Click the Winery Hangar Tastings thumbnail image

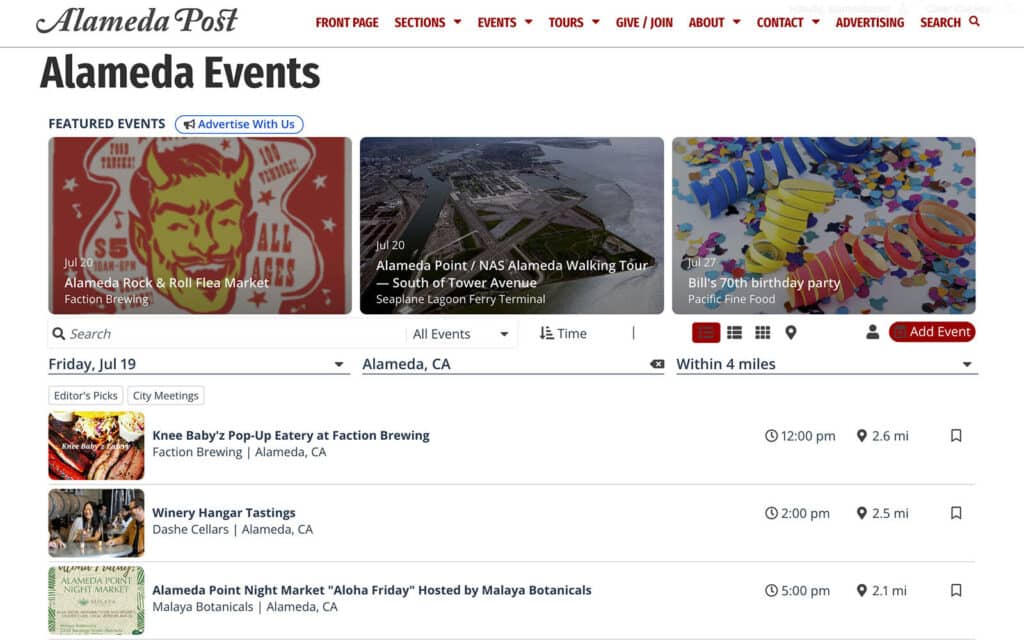96,523
